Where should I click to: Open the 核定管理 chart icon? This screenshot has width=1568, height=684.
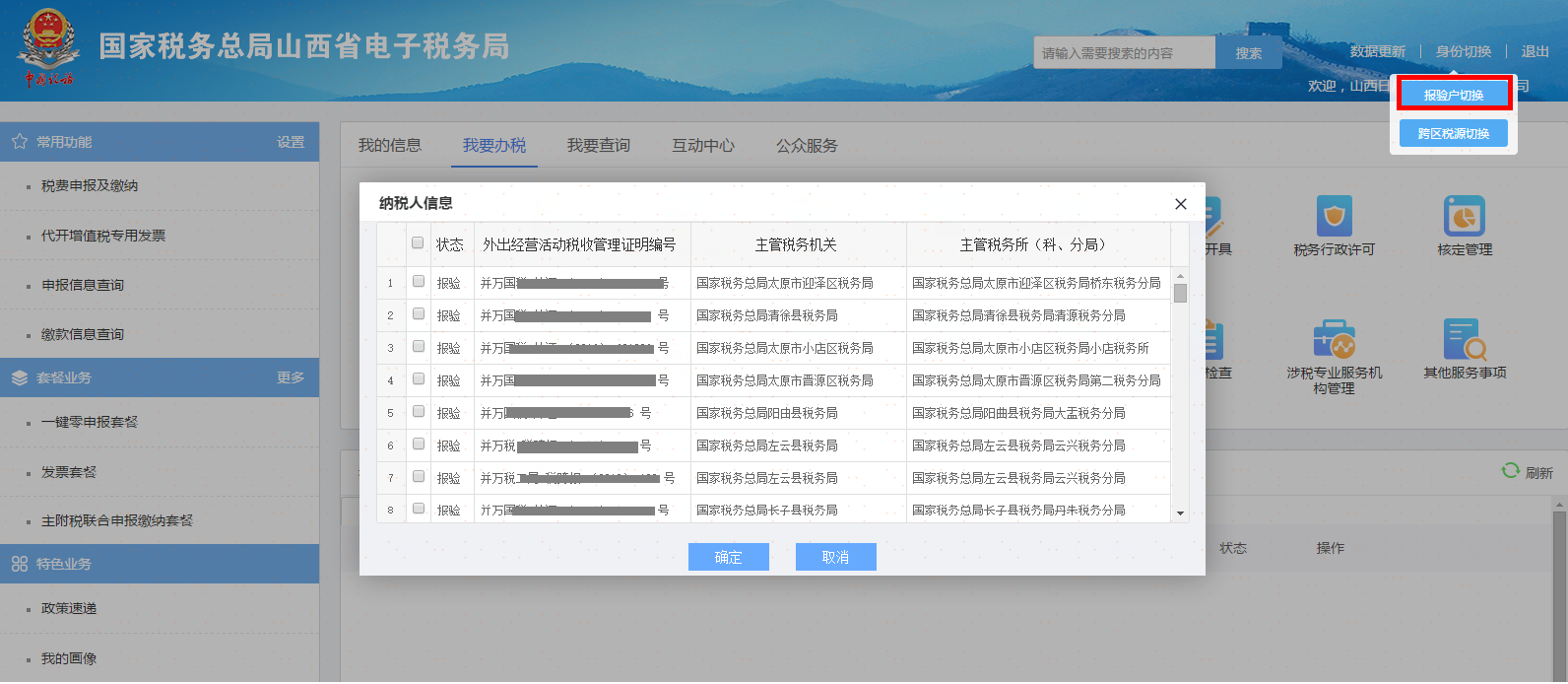(1464, 216)
